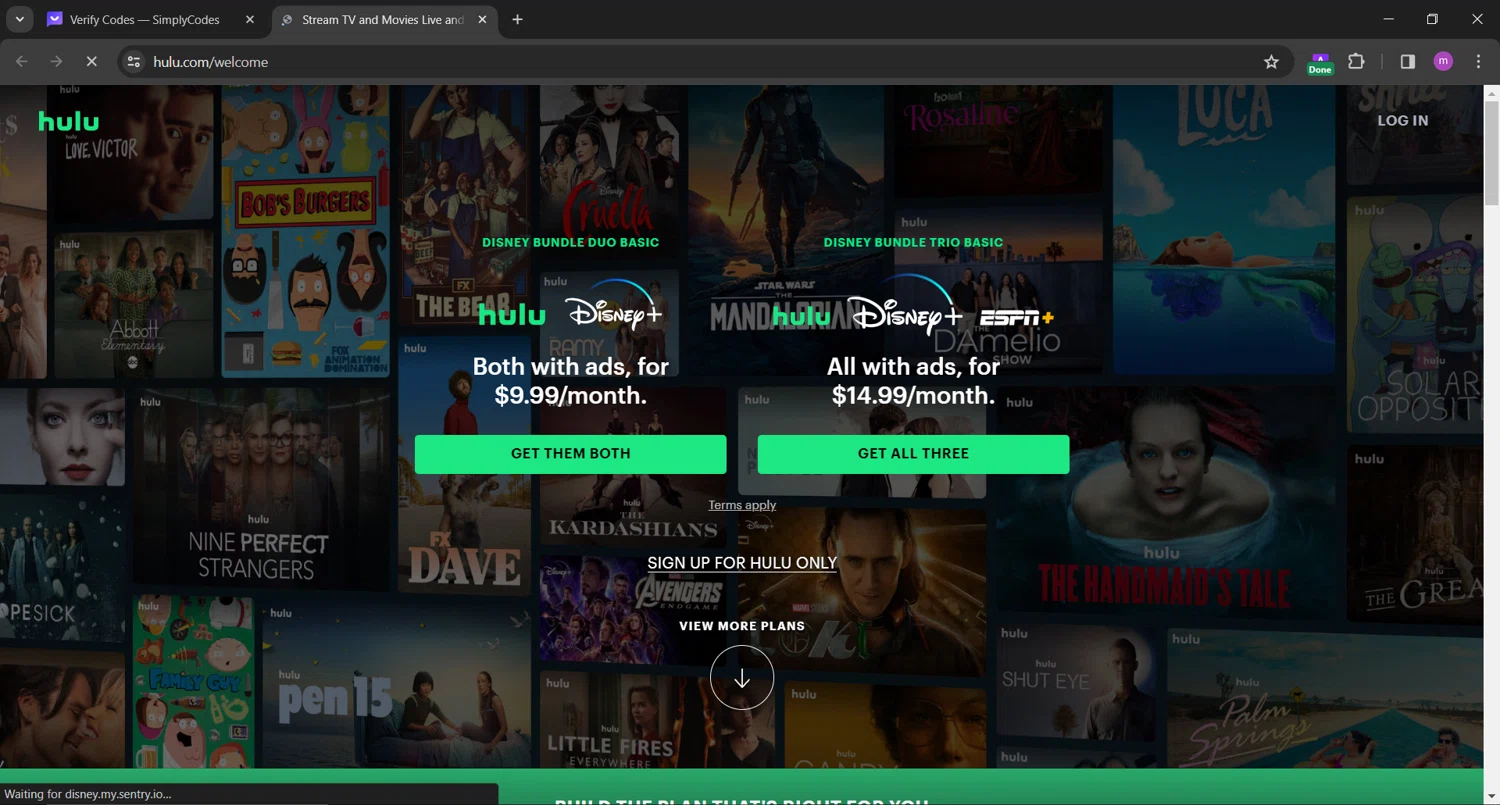Viewport: 1500px width, 805px height.
Task: Click the Family Guy poster
Action: pos(193,682)
